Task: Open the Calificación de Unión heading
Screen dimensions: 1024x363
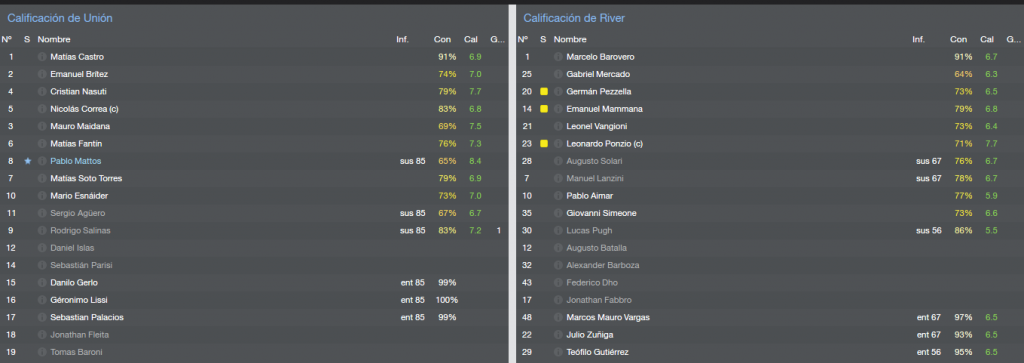Action: (x=60, y=18)
